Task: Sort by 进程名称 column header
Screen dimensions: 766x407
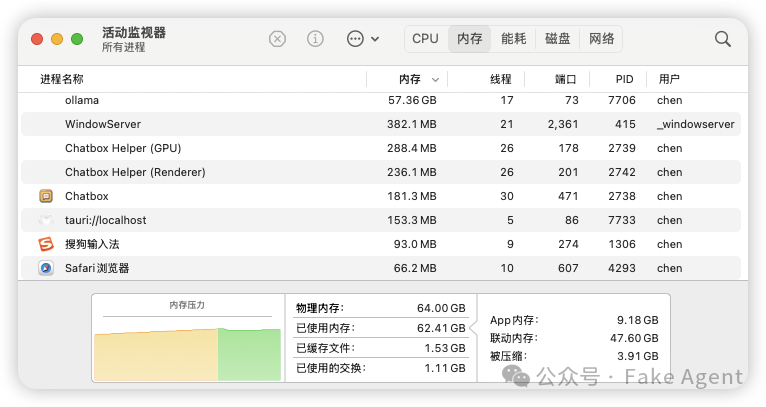Action: [x=62, y=79]
